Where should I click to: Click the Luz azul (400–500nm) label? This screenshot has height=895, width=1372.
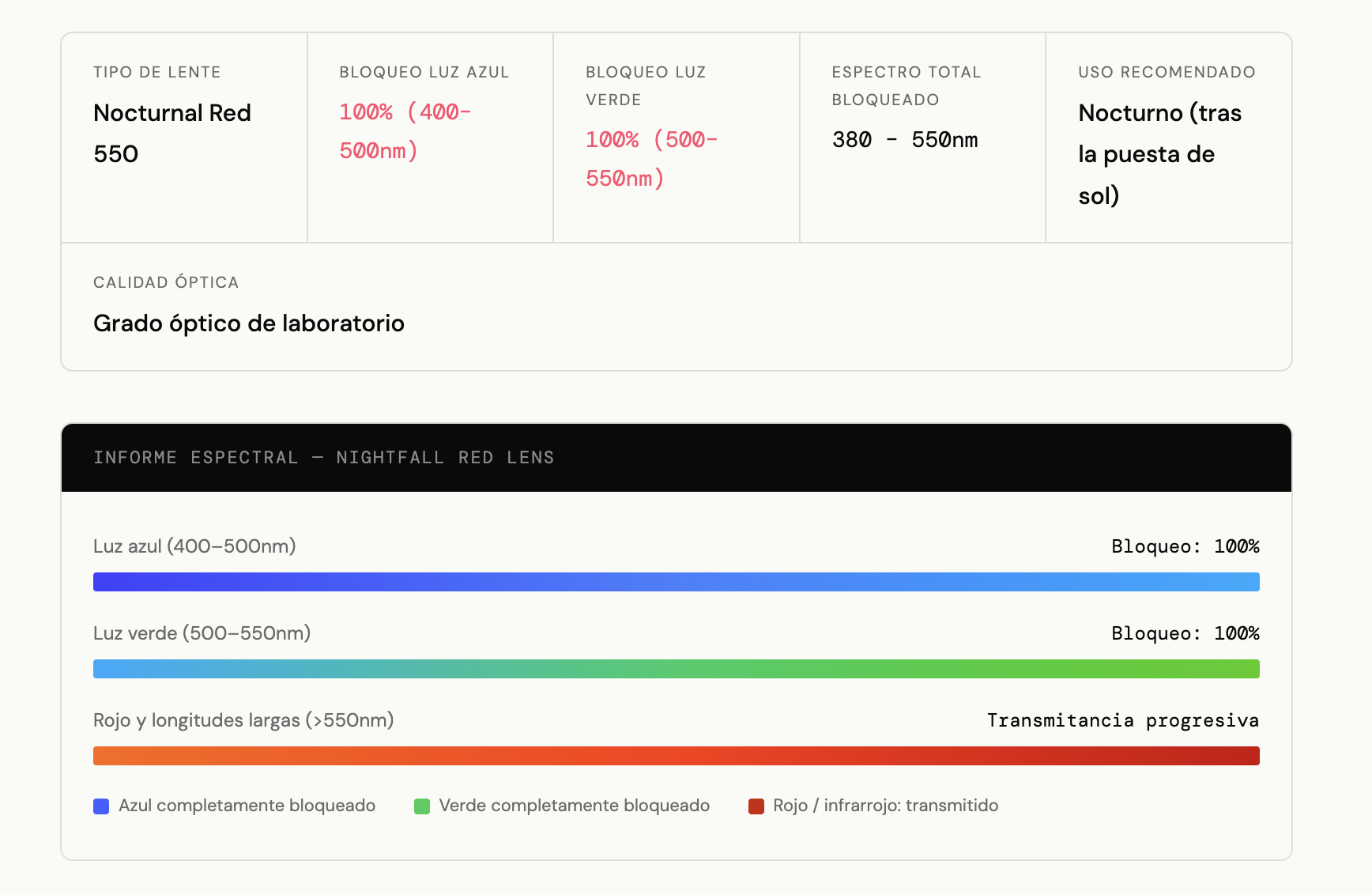[x=194, y=546]
